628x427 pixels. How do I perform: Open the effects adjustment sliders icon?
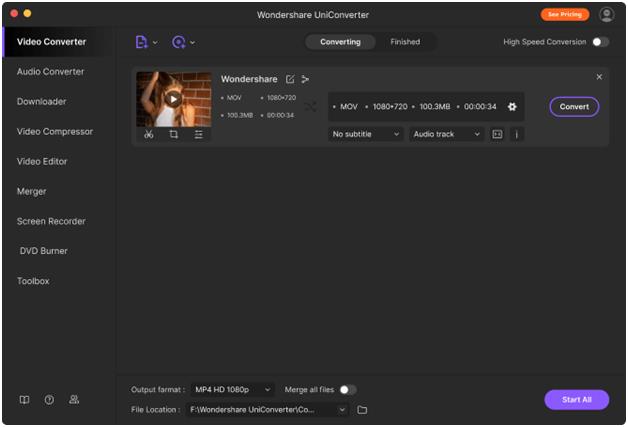click(199, 134)
